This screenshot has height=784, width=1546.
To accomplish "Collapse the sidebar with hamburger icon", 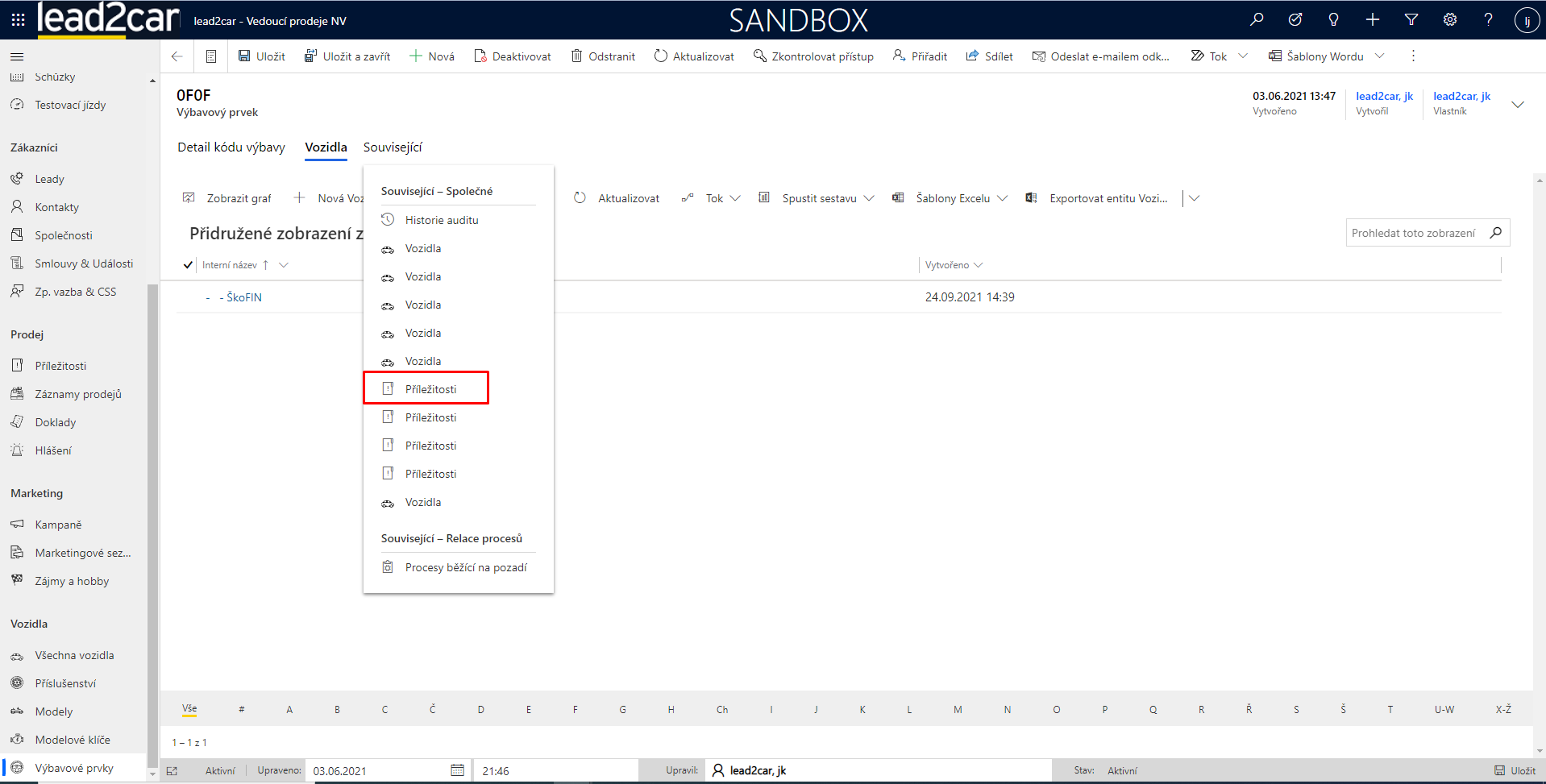I will (17, 56).
